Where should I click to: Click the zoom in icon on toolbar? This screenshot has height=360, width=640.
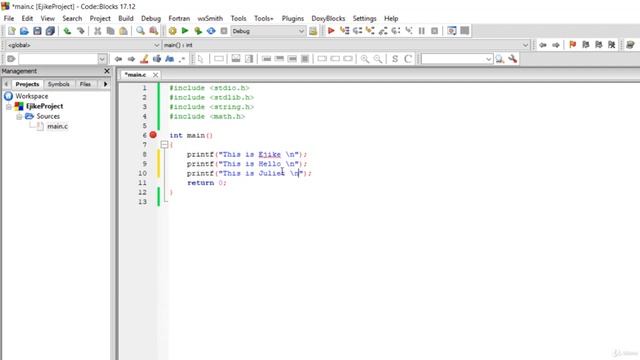[x=365, y=59]
